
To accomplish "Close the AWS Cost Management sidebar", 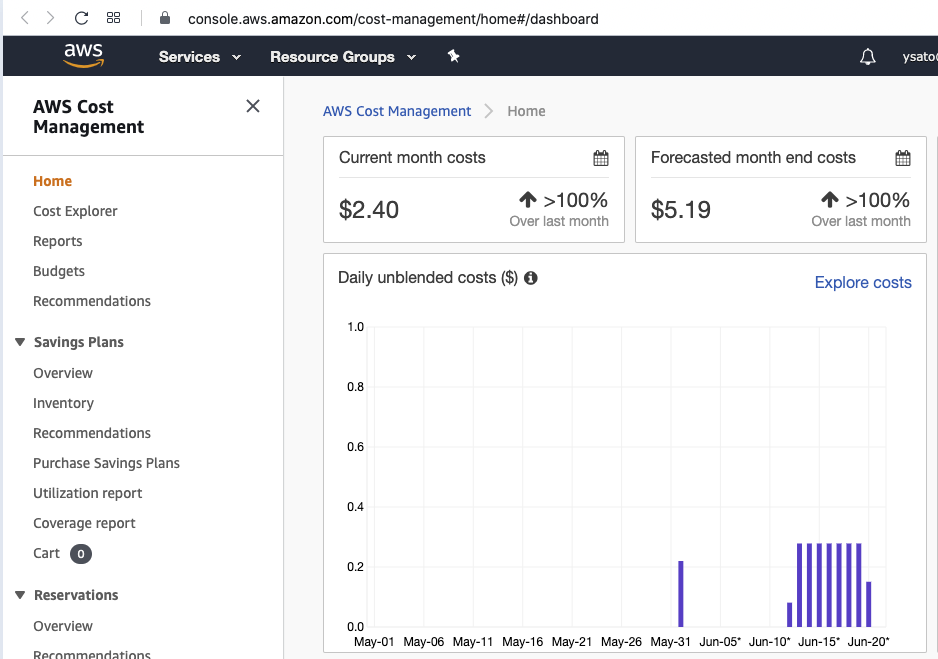I will click(253, 106).
